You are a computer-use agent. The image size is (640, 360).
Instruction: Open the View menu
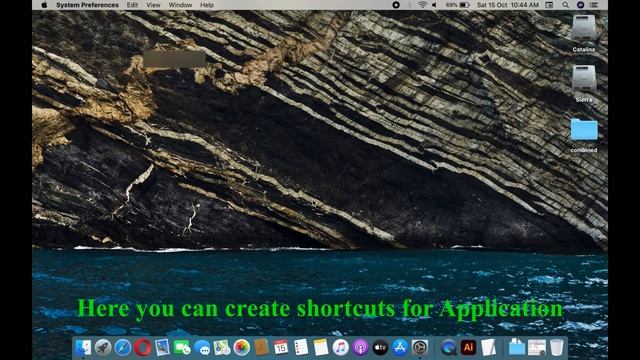(x=153, y=5)
